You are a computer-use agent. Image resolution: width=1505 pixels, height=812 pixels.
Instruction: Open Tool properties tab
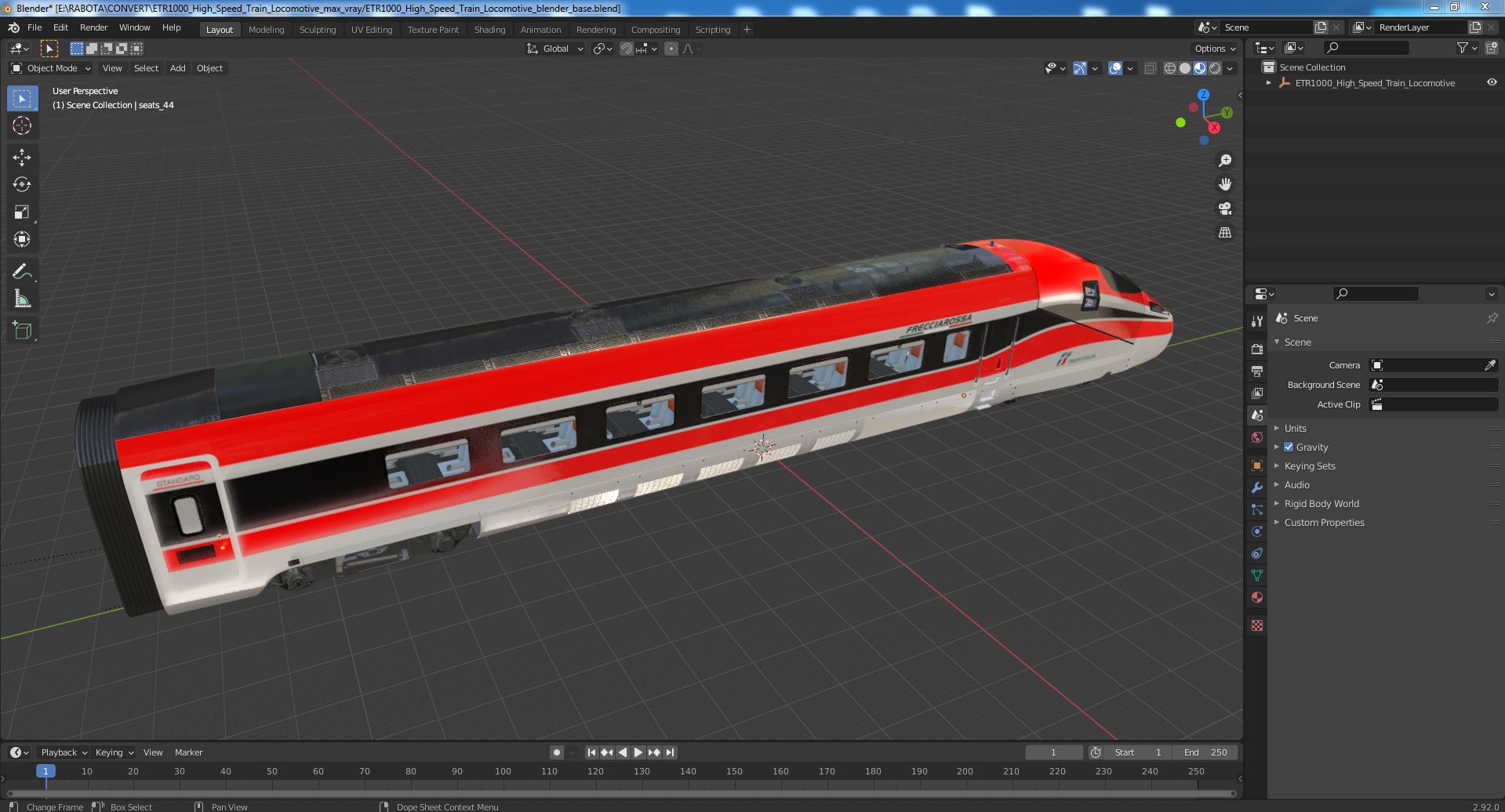pos(1257,321)
